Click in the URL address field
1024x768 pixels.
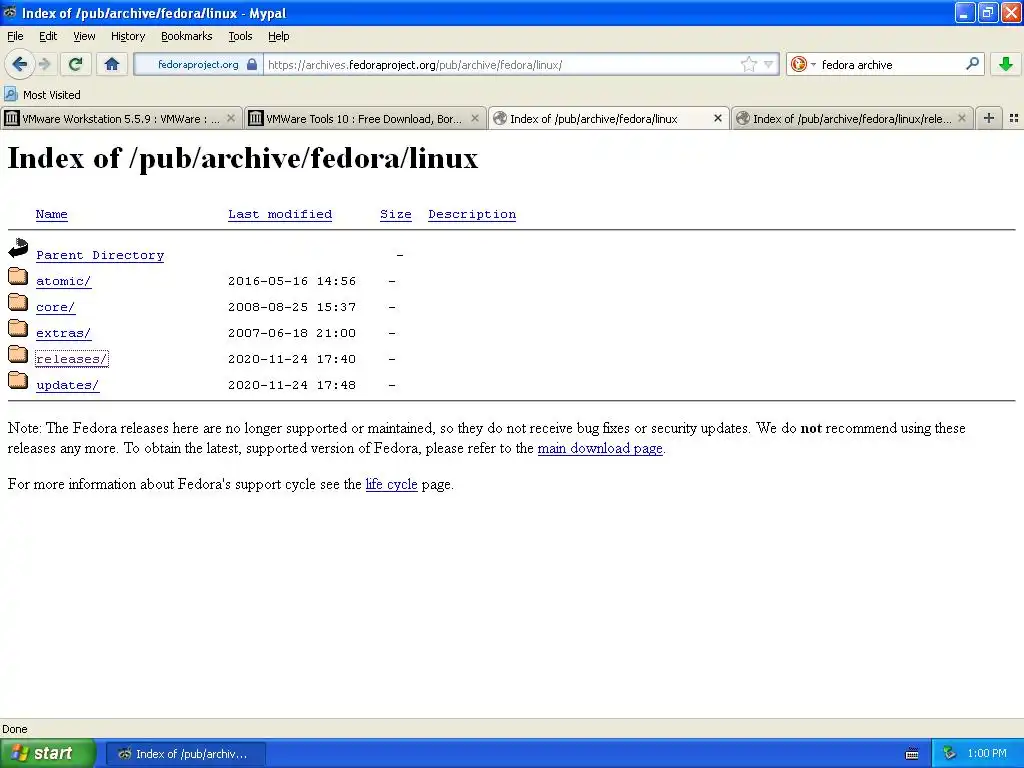(500, 65)
